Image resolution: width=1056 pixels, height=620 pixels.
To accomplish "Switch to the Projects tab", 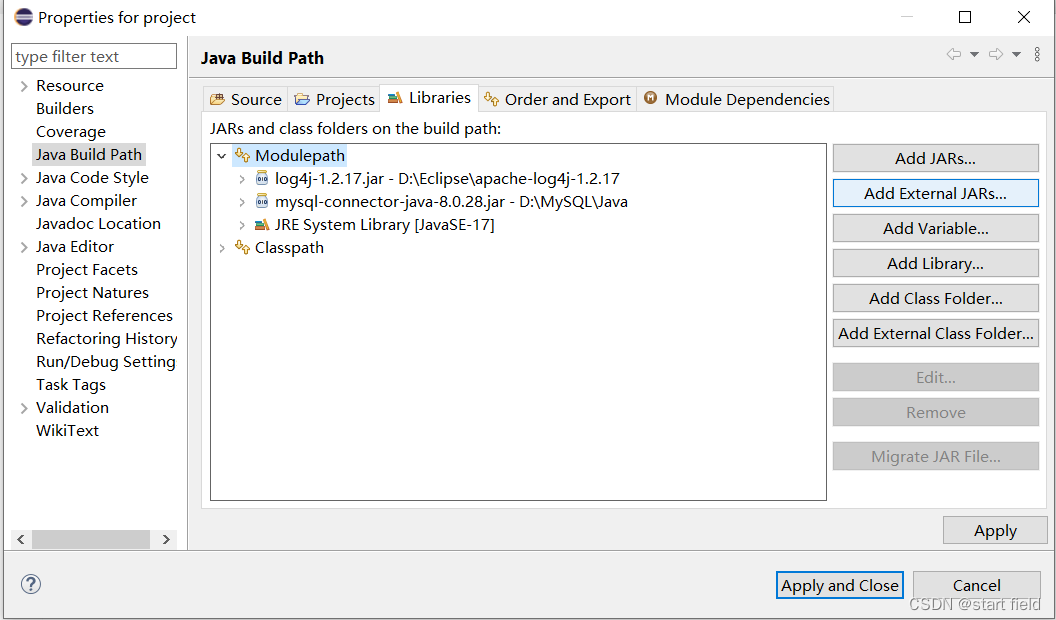I will click(333, 98).
